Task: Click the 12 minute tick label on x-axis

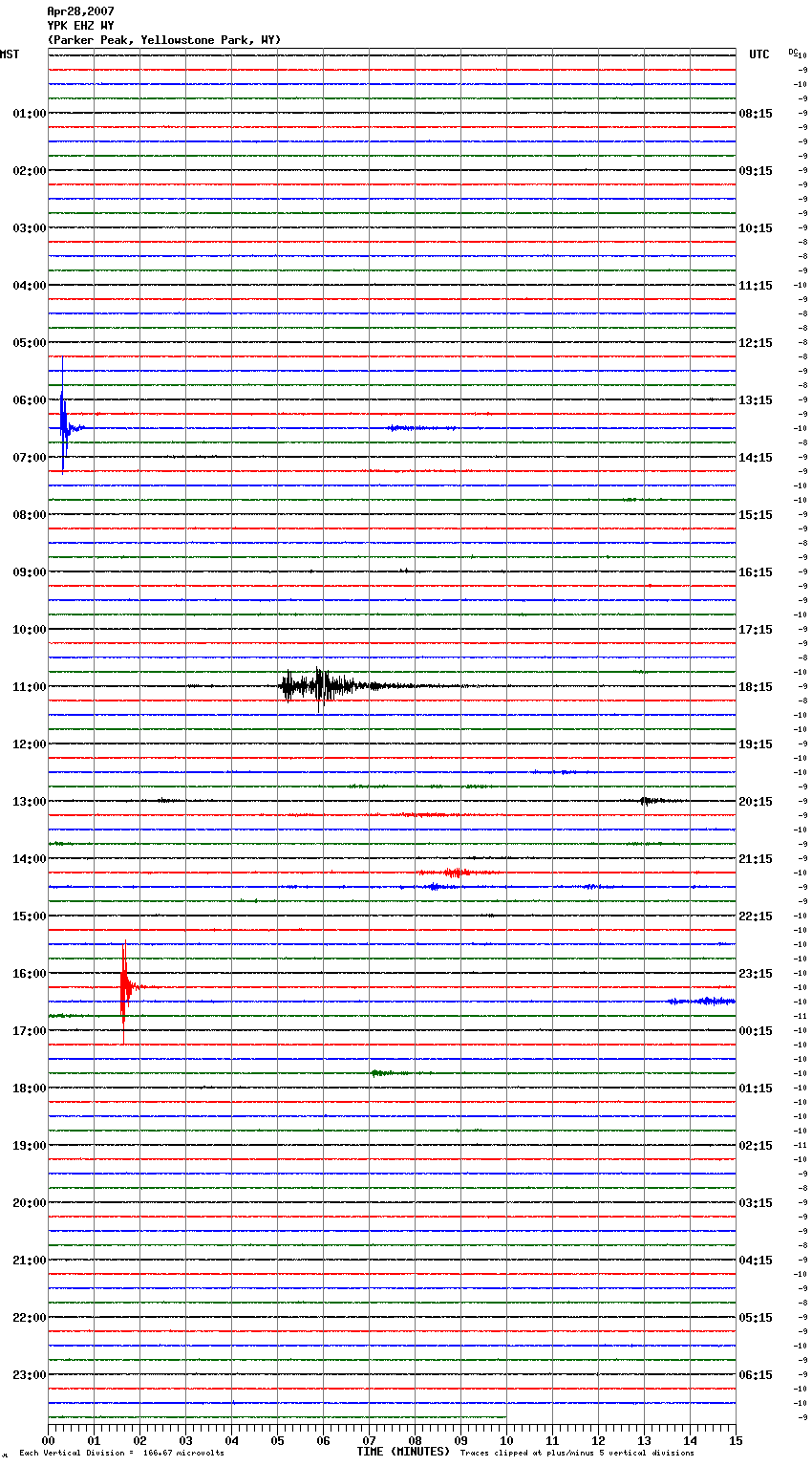Action: tap(598, 1440)
